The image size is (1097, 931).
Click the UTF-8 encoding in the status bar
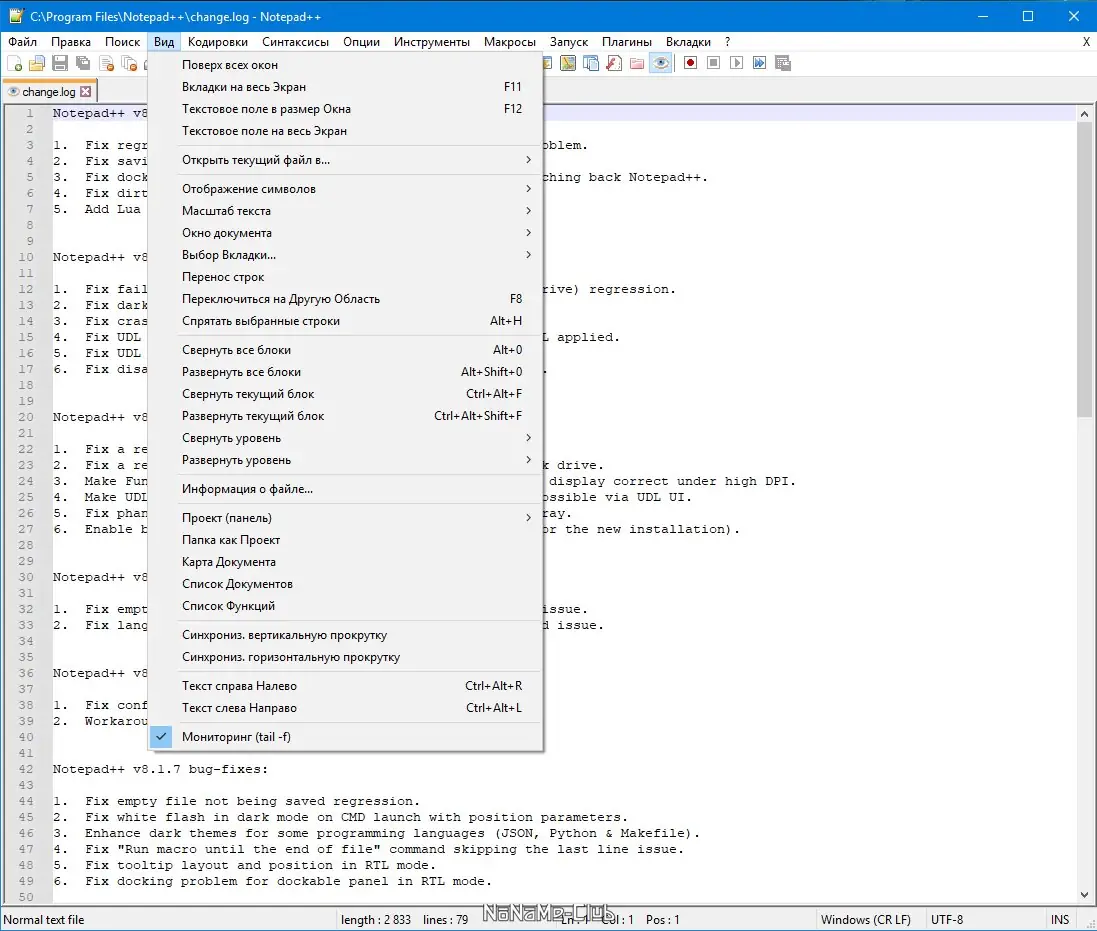947,920
